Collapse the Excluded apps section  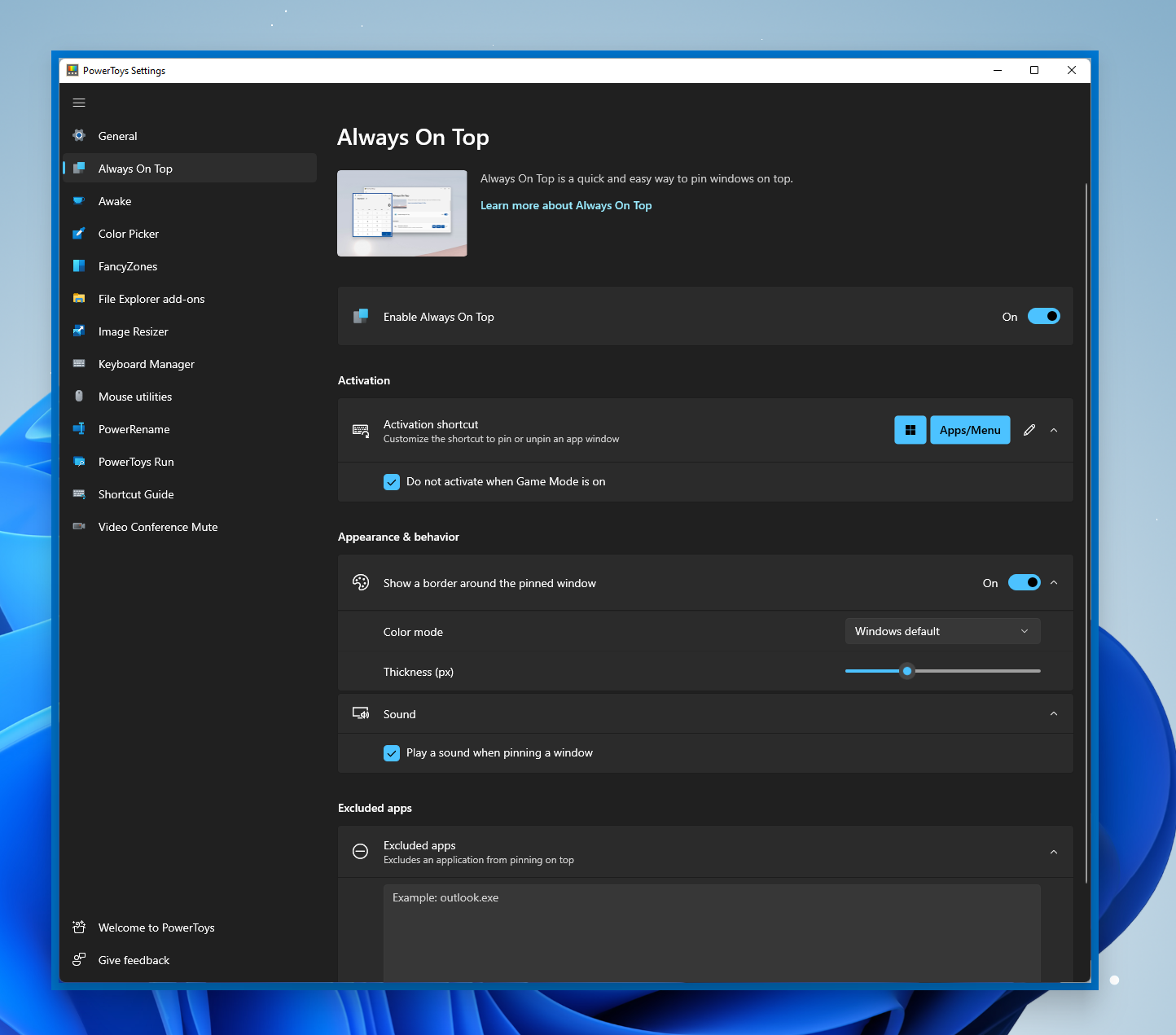click(1054, 852)
